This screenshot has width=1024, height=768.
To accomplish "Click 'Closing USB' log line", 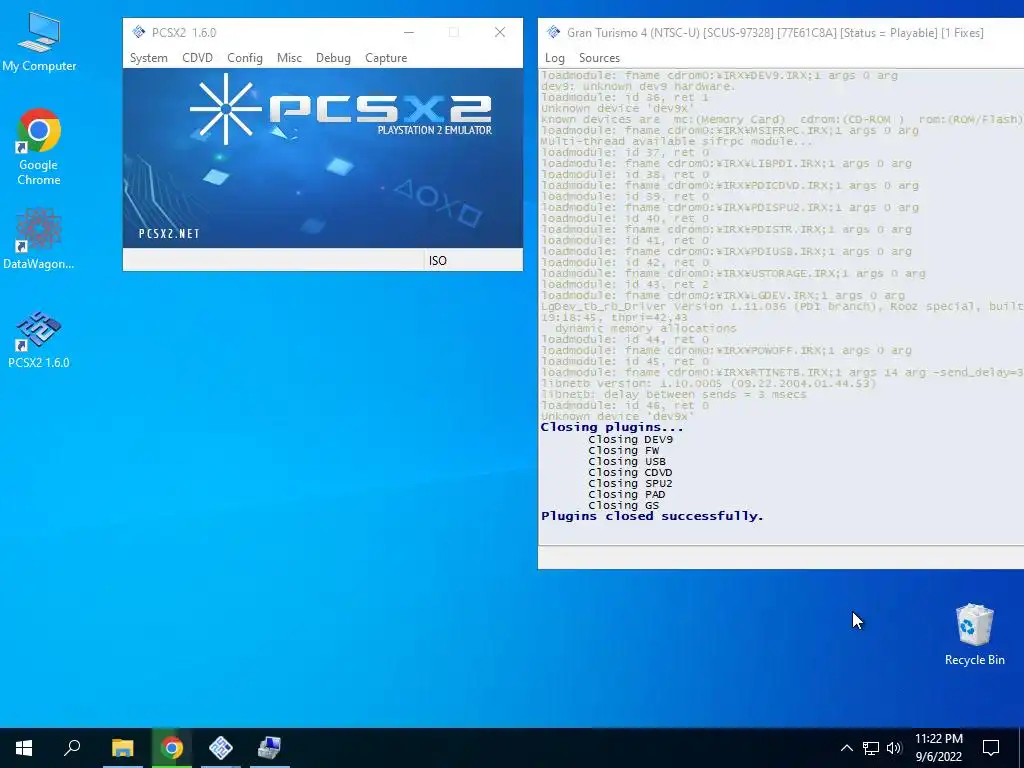I will point(627,461).
